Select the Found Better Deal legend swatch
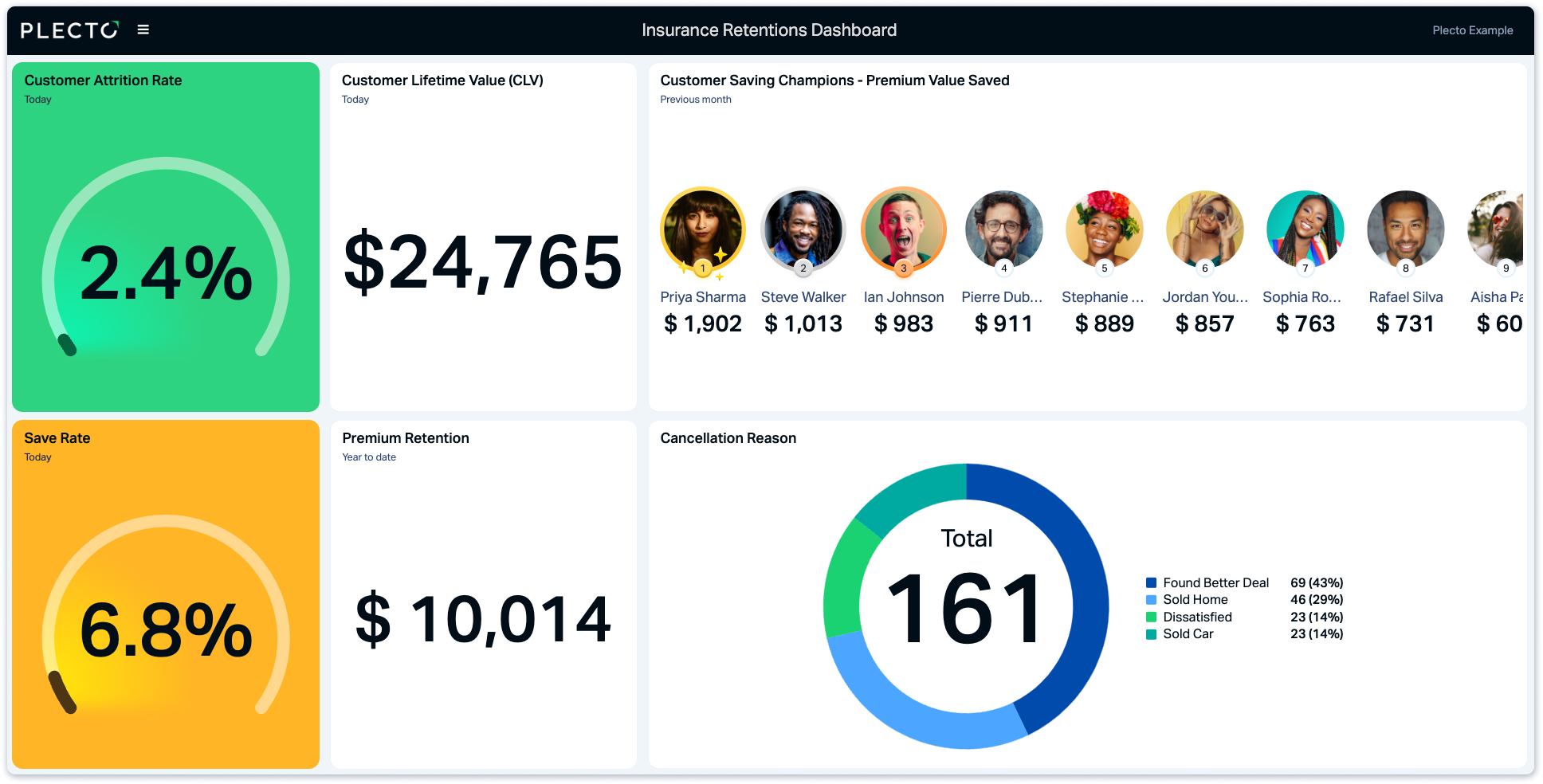The width and height of the screenshot is (1543, 784). click(x=1151, y=582)
